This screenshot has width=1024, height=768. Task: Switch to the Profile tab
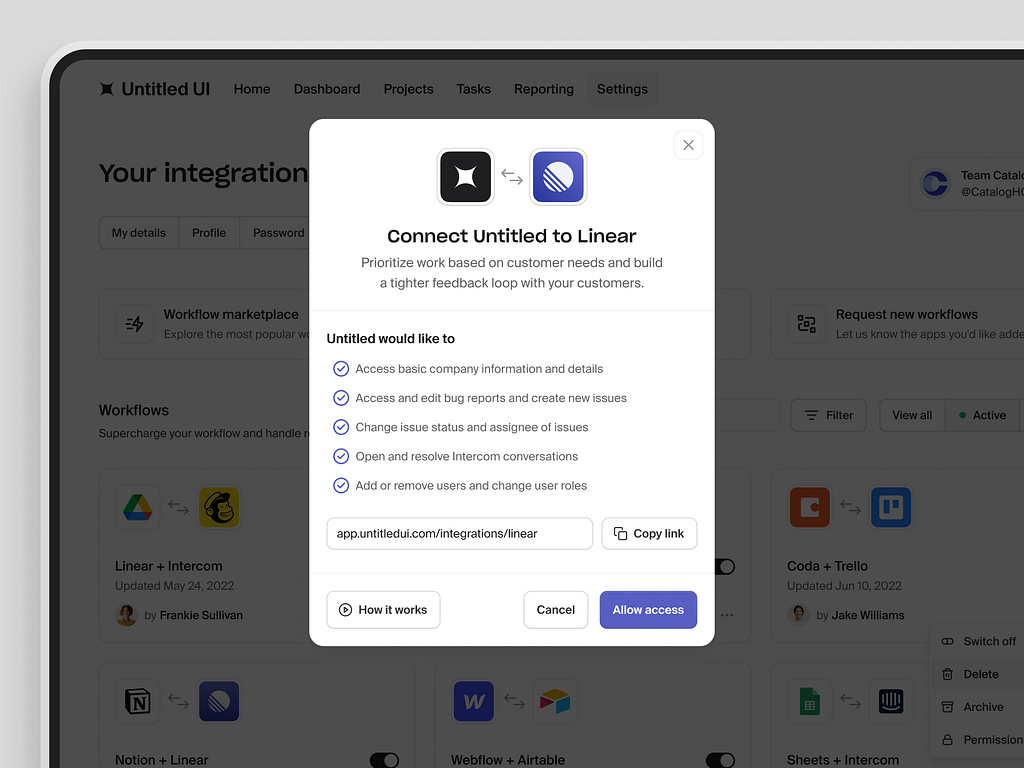point(209,233)
